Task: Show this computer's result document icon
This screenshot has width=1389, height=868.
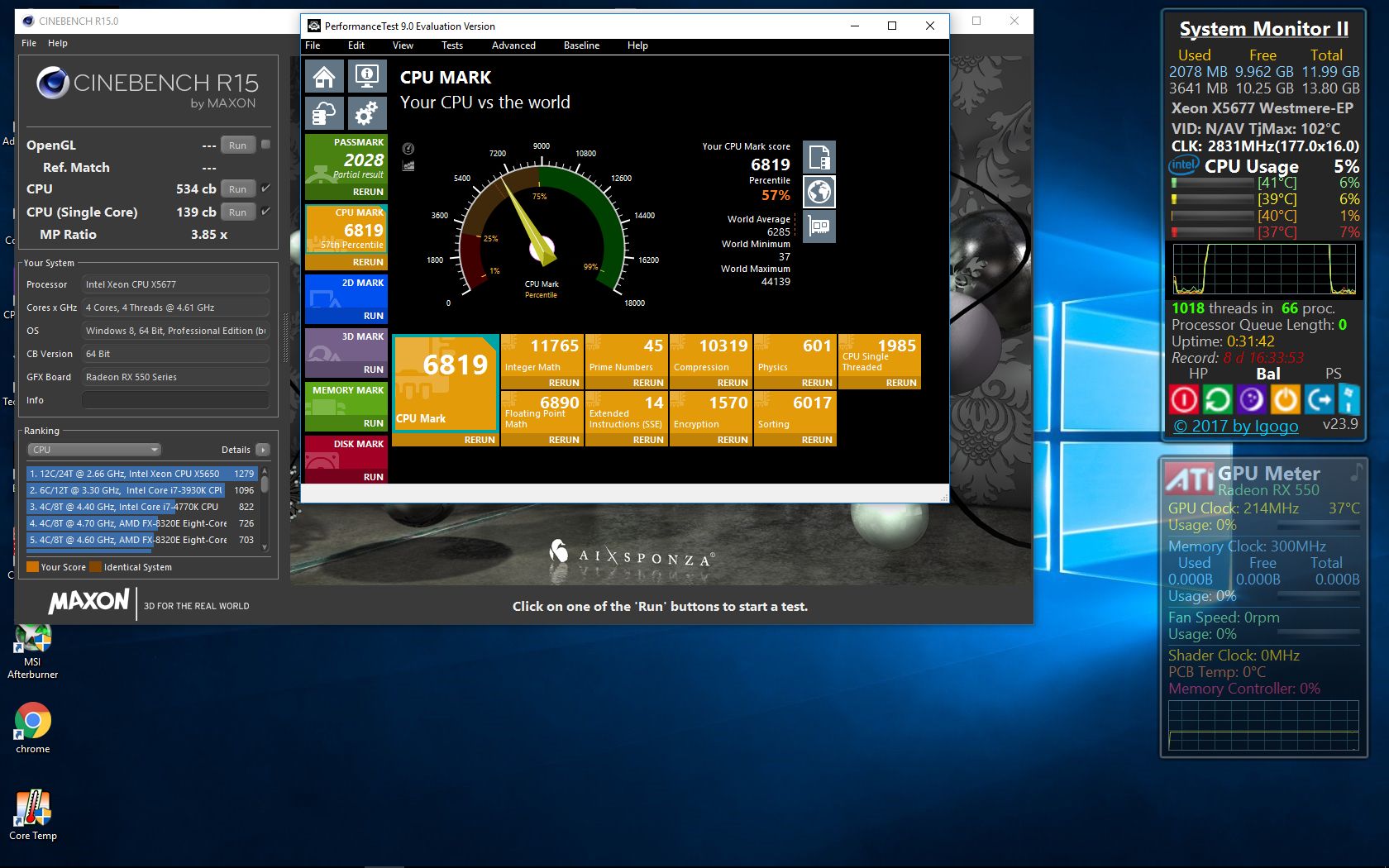Action: [819, 157]
